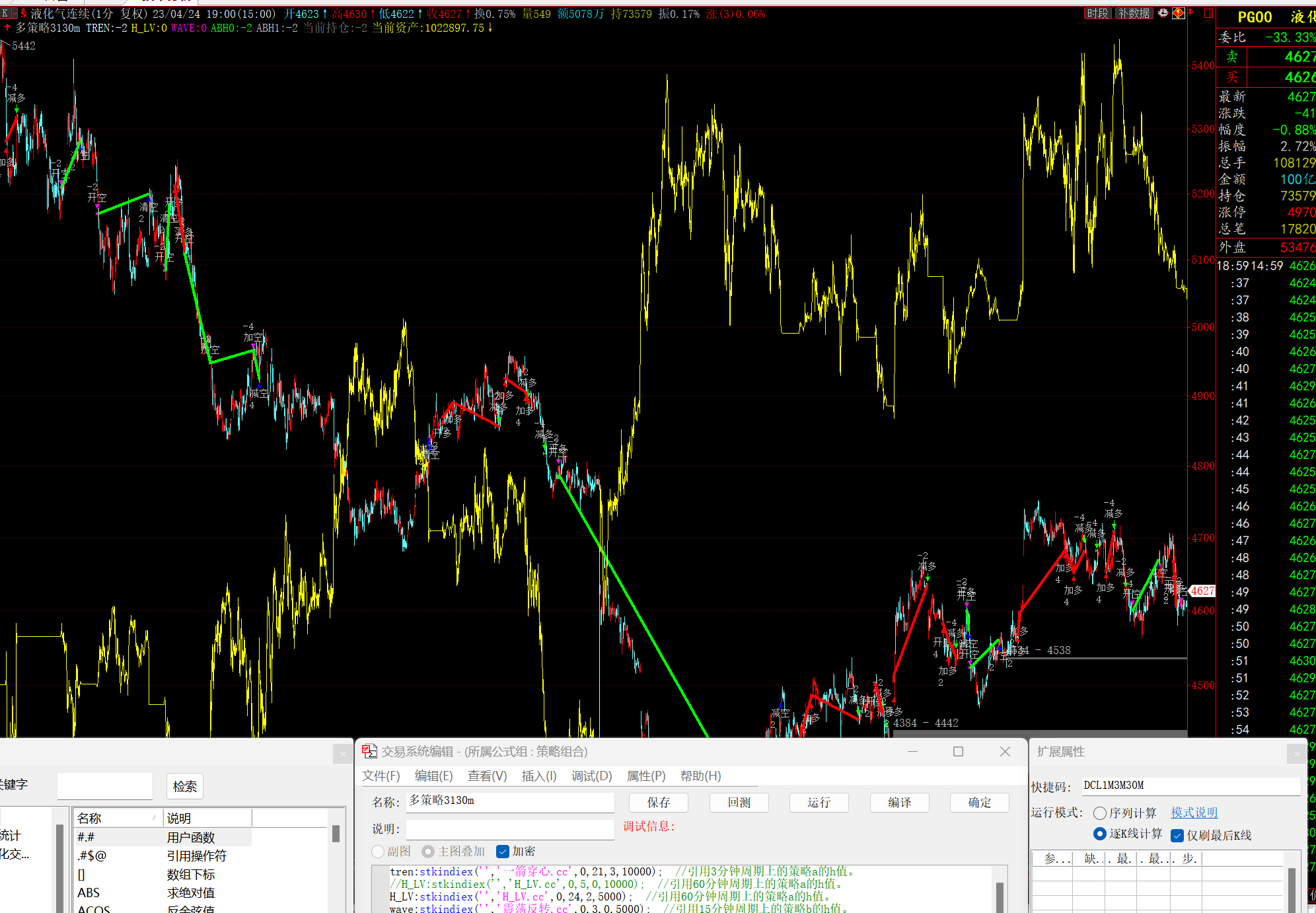Open the 文件(F) menu
This screenshot has height=913, width=1316.
coord(381,776)
